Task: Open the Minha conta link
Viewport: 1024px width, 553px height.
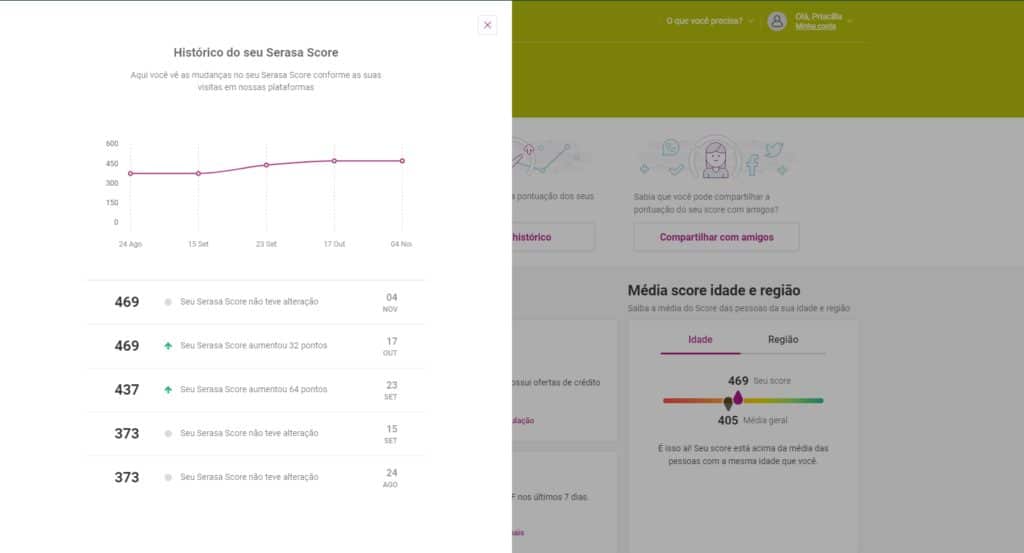Action: [815, 27]
